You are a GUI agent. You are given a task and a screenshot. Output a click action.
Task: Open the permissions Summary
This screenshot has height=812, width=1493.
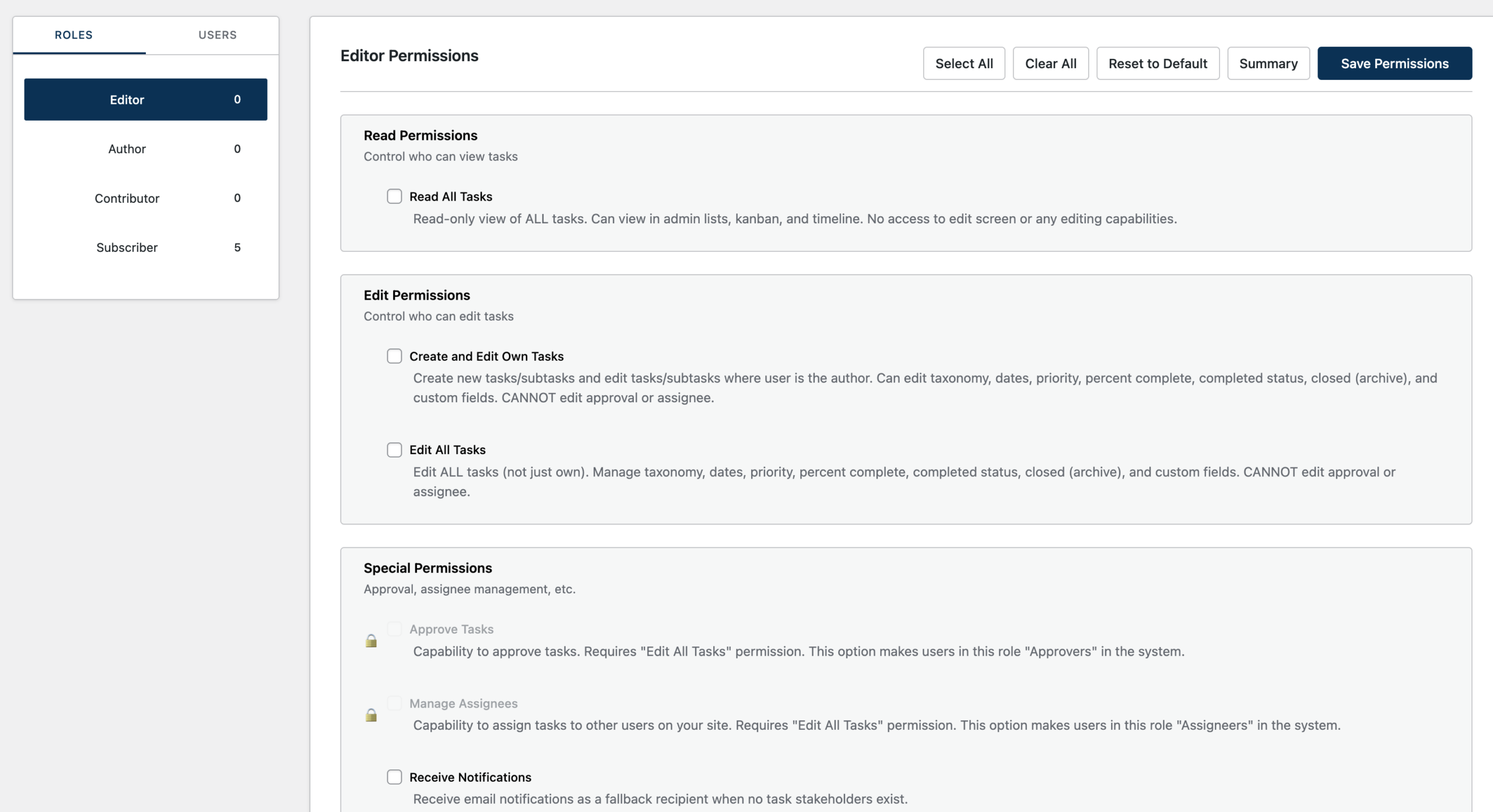(1268, 64)
